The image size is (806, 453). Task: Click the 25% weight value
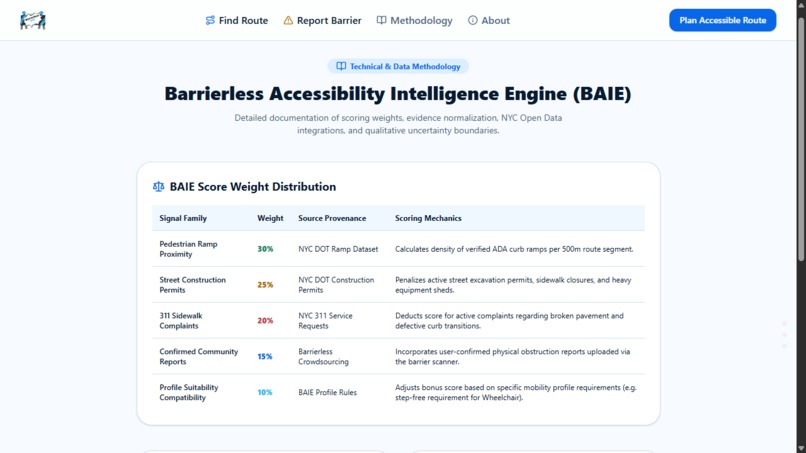pos(265,285)
